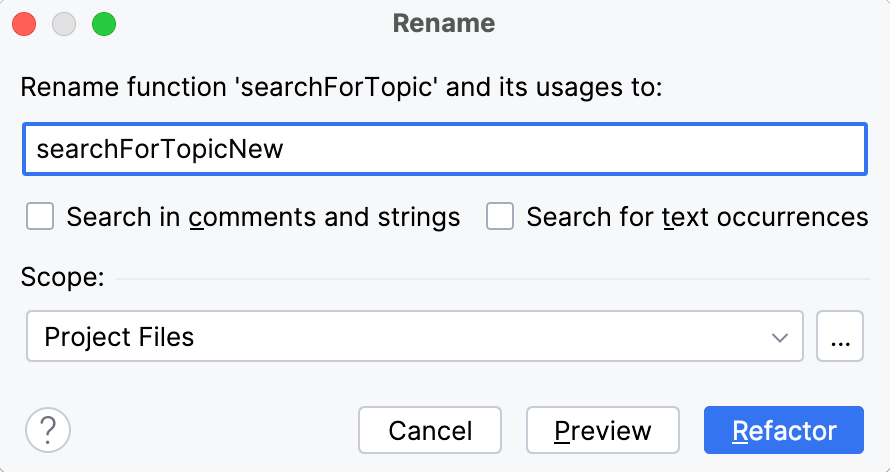Tick the Search for text occurrences checkbox

500,217
